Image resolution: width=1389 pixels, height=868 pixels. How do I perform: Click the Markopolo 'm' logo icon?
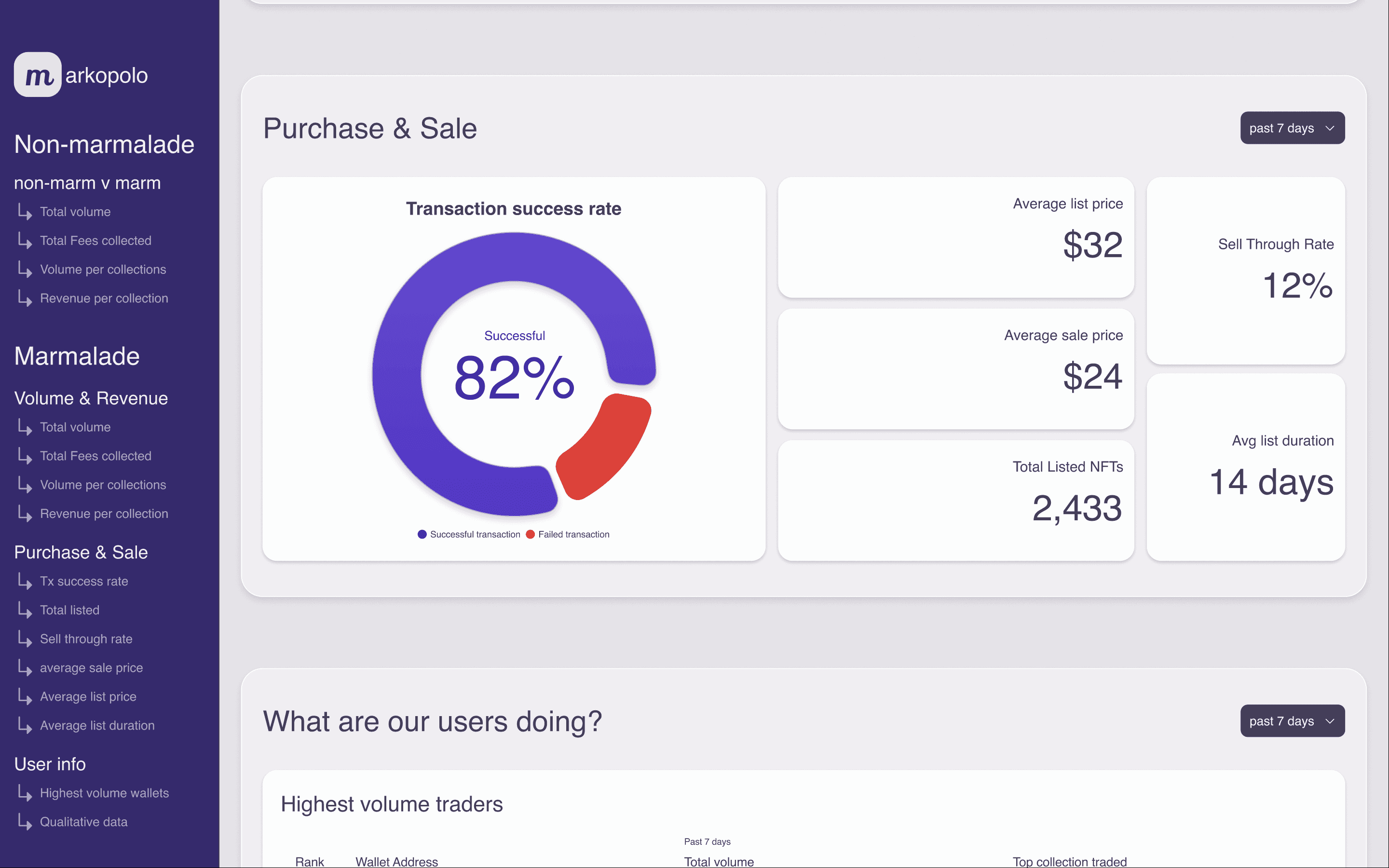coord(38,75)
